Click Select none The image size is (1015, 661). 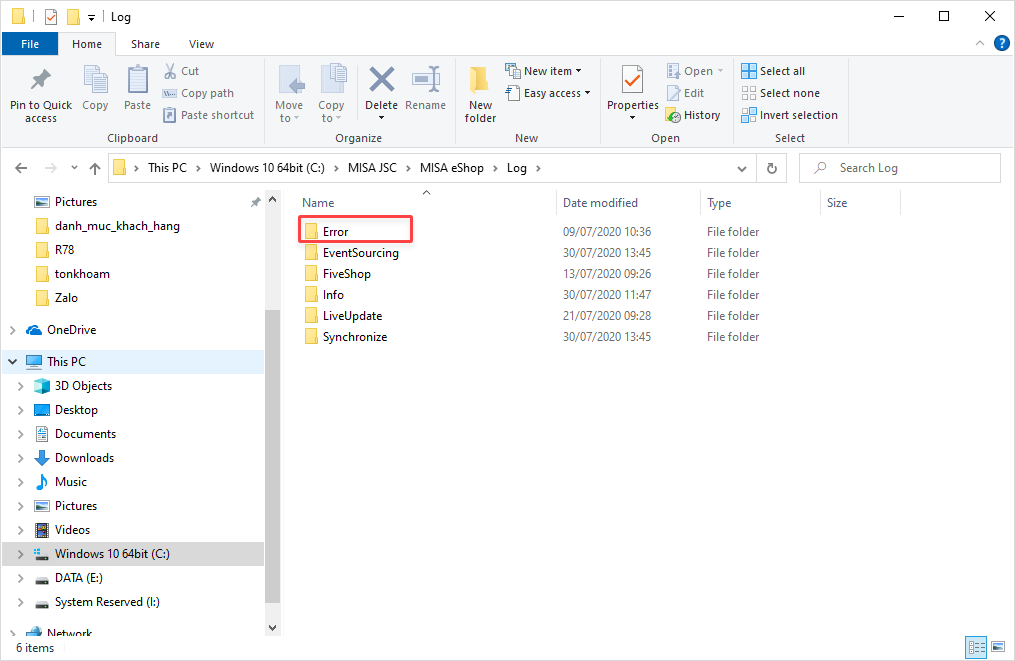(781, 93)
